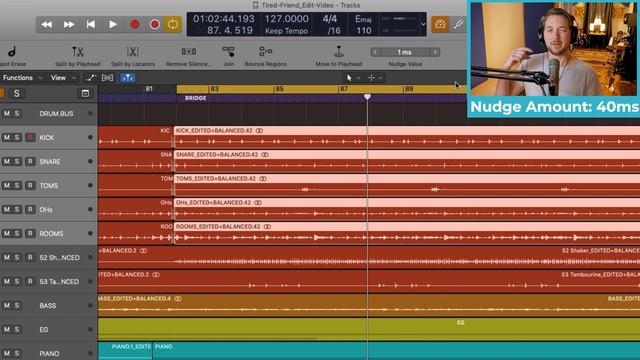The width and height of the screenshot is (640, 360).
Task: Click the 4/4 time signature display
Action: point(330,19)
